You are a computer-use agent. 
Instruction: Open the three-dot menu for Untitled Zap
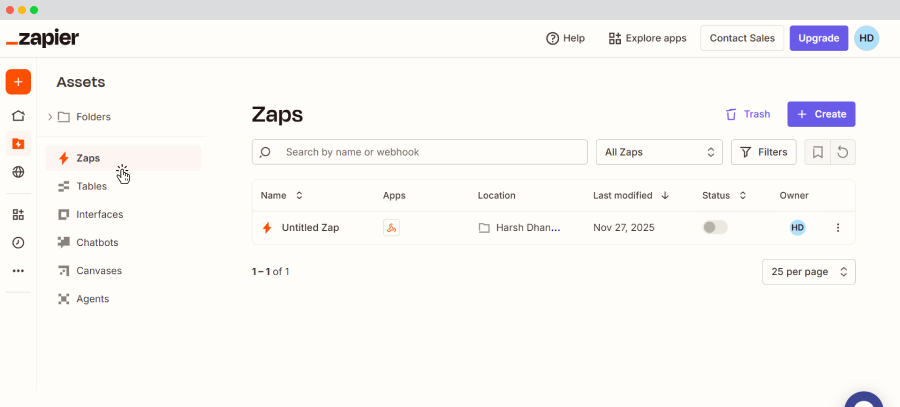click(838, 228)
